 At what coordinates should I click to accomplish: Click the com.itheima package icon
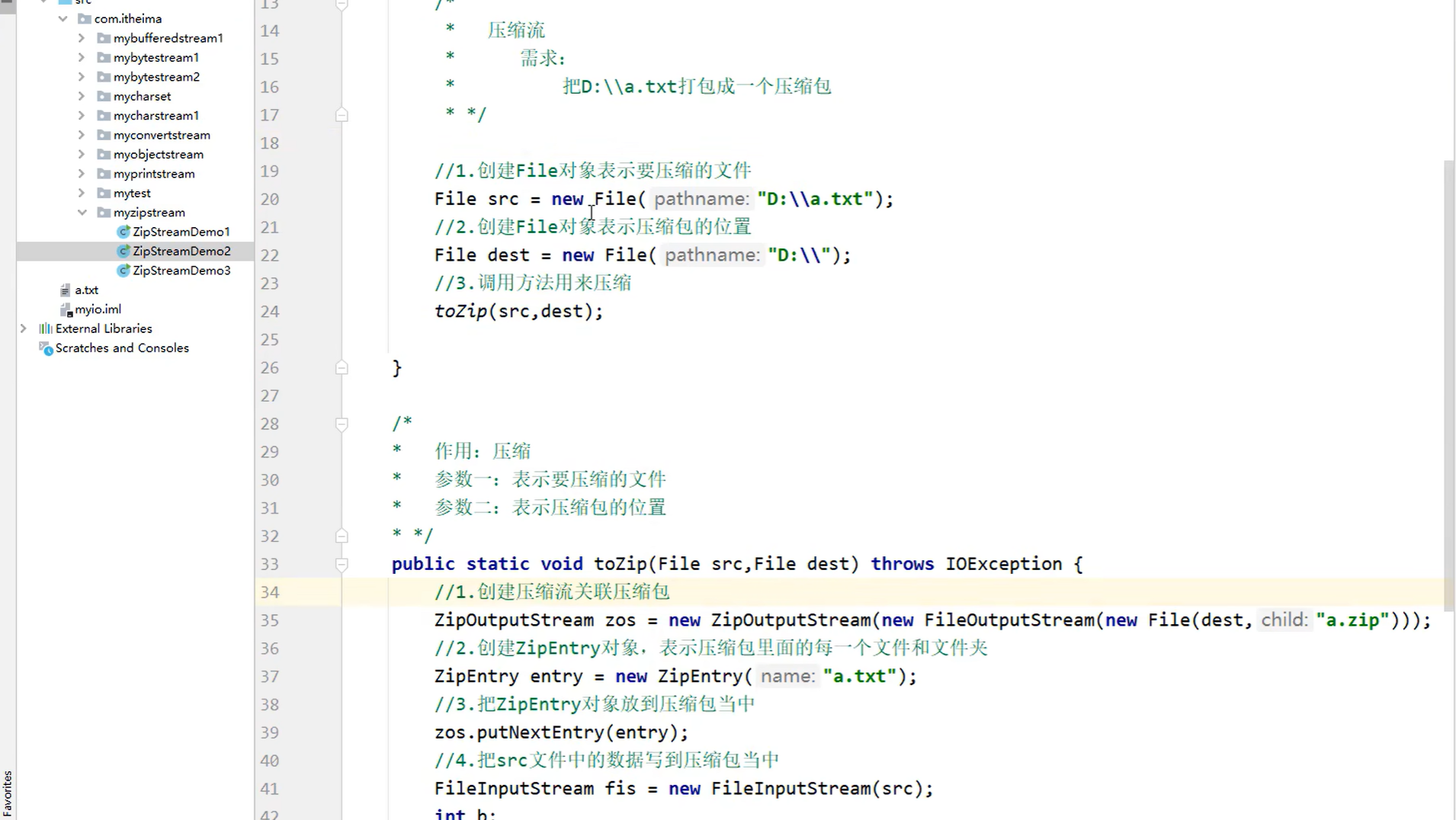click(84, 18)
